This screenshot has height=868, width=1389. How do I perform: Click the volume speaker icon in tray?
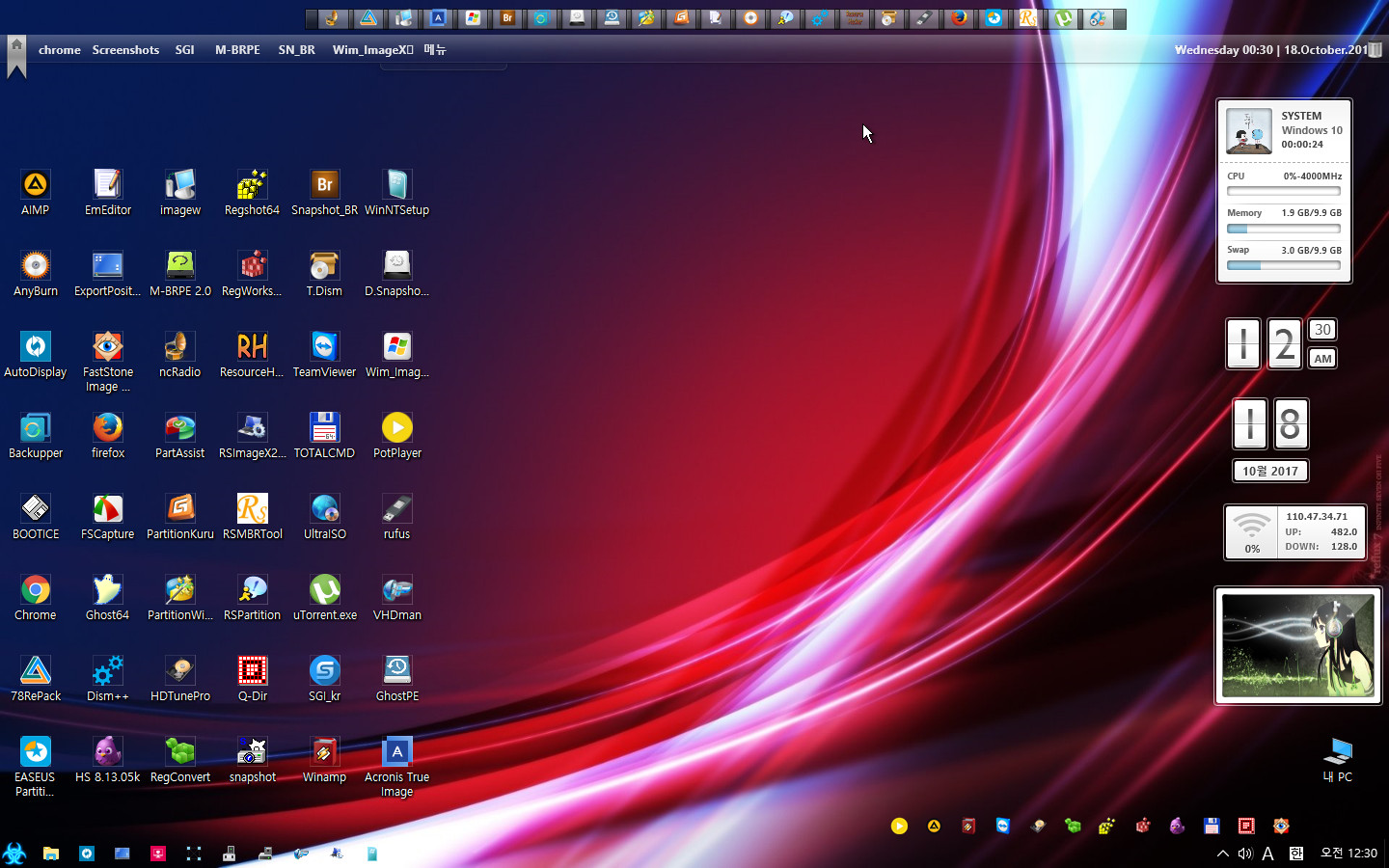click(x=1245, y=853)
